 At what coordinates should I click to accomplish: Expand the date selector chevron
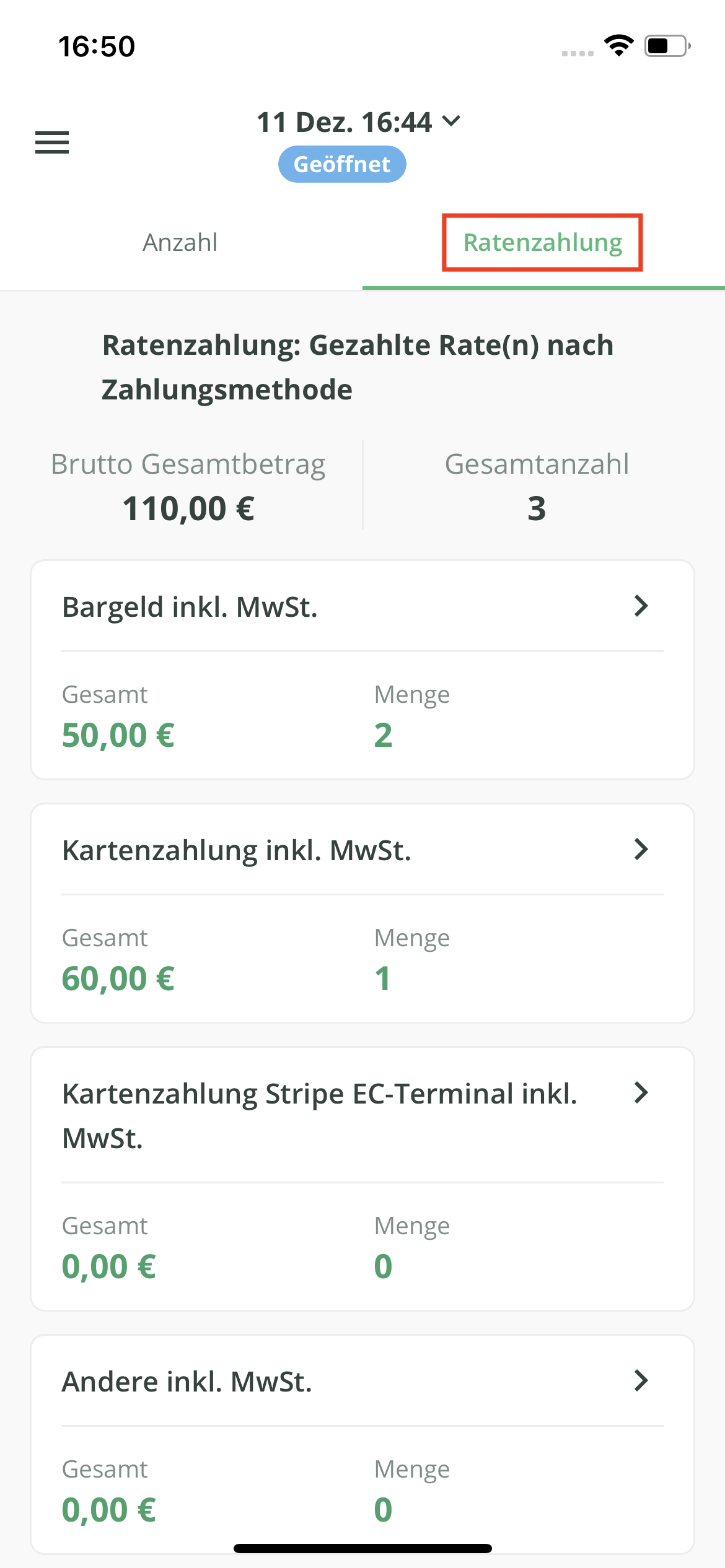pyautogui.click(x=452, y=121)
